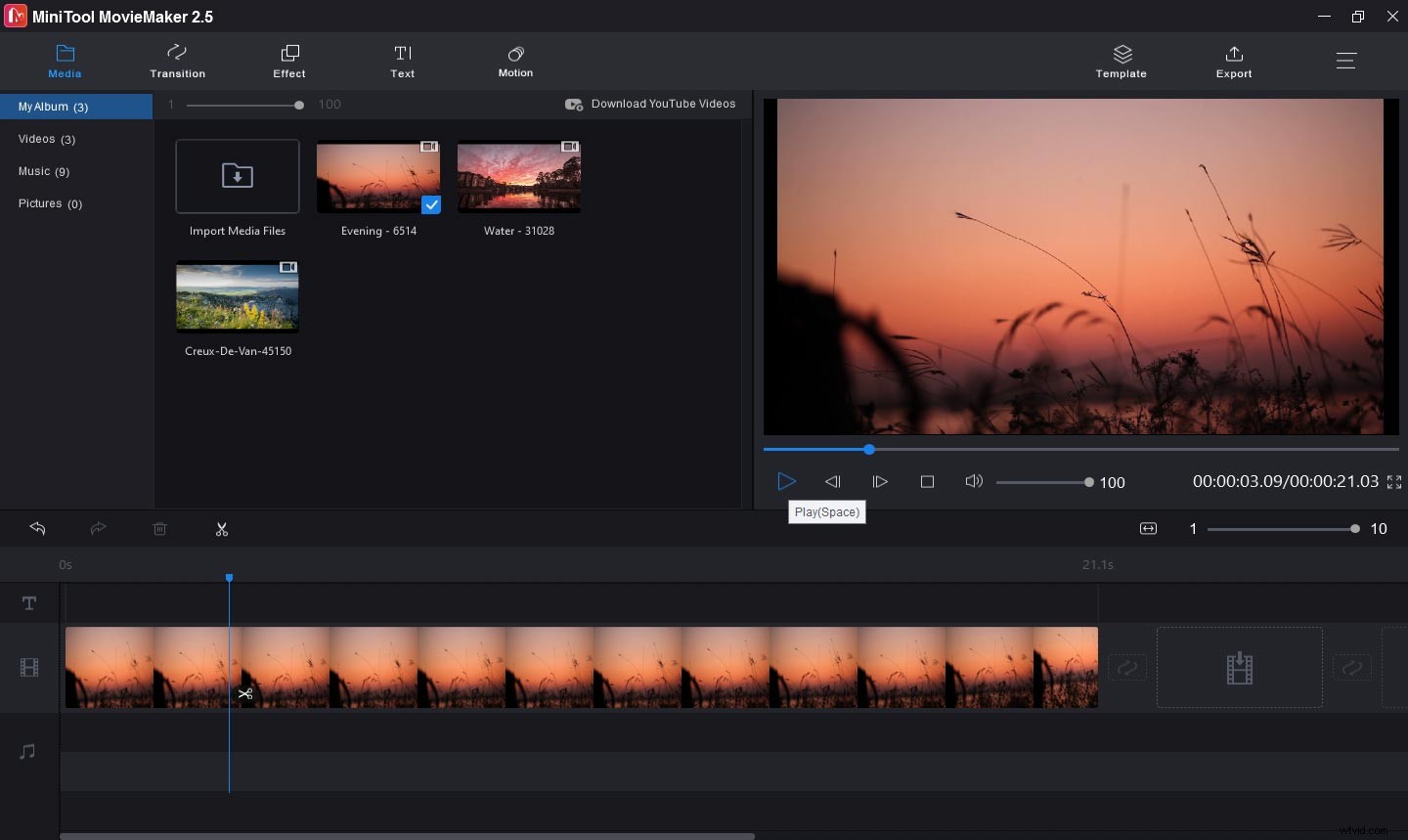Click the preview playback progress slider

pyautogui.click(x=1080, y=450)
